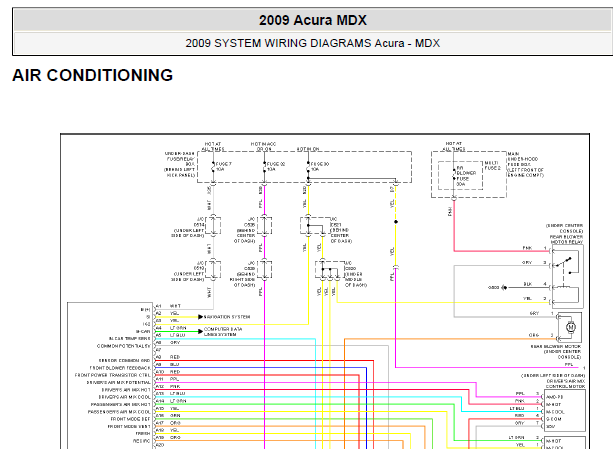This screenshot has width=613, height=449.
Task: Click the 'A11 PPL' connector pin
Action: coord(167,379)
